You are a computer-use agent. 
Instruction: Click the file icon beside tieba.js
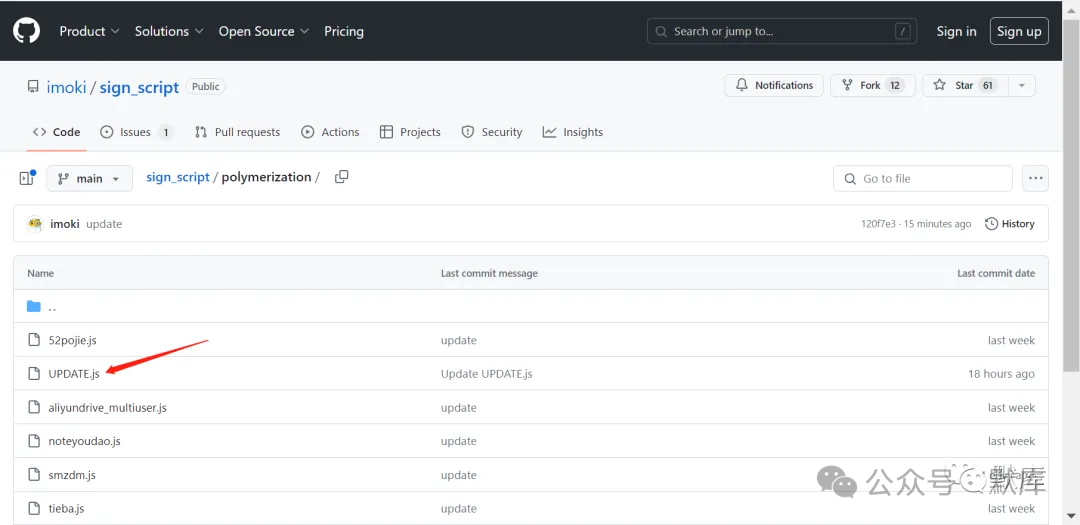click(34, 508)
